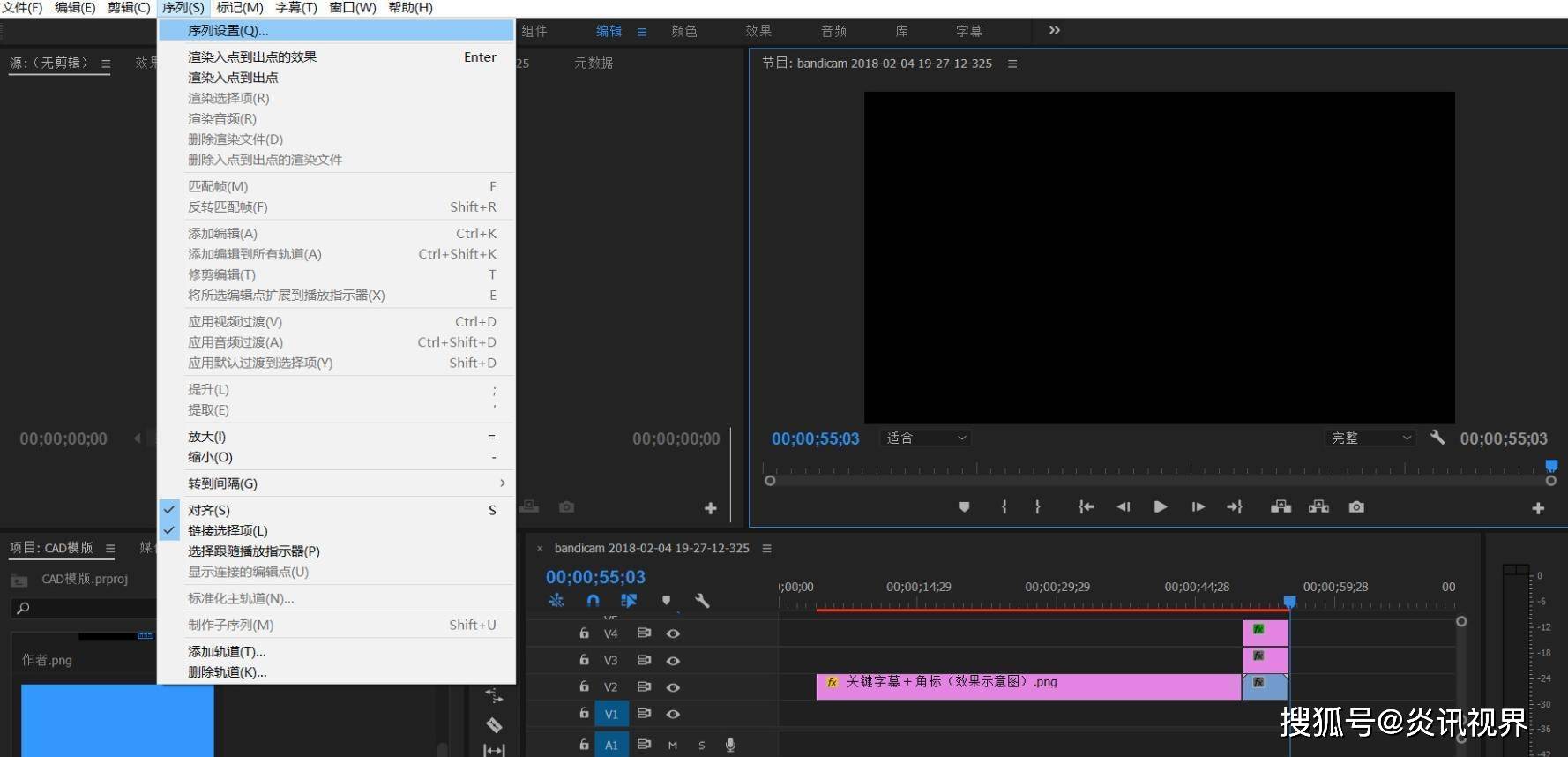
Task: Open the timeline panel menu beside sequence name
Action: point(767,548)
